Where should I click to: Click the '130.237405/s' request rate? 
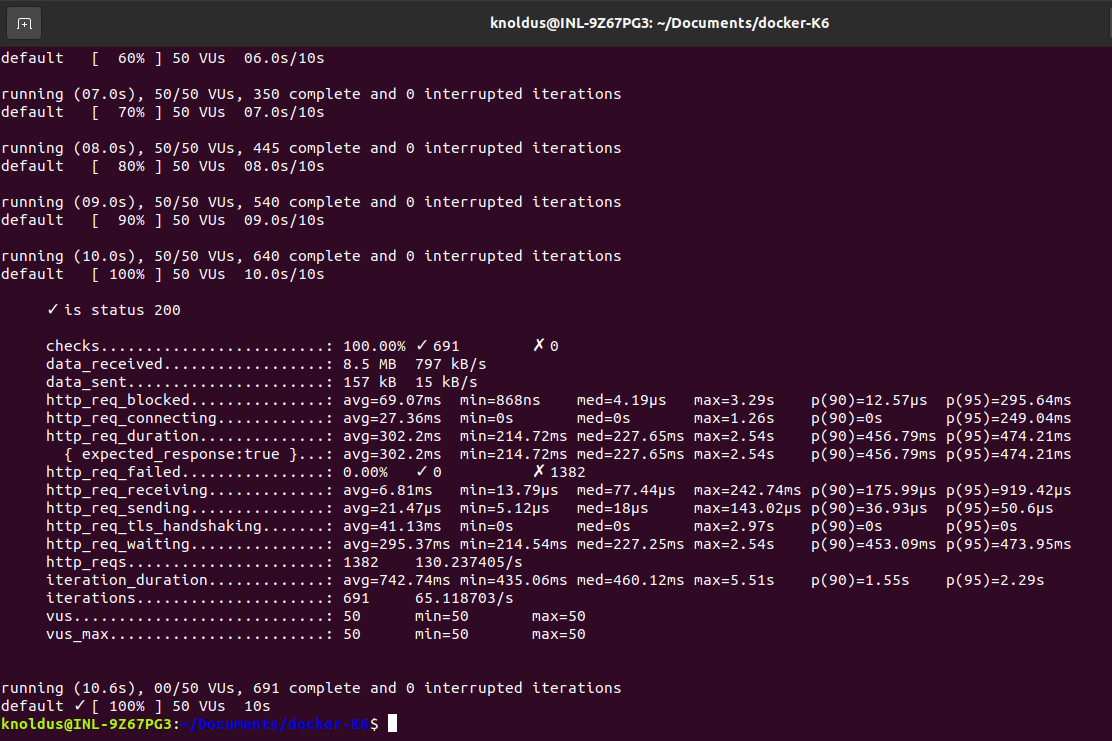469,562
